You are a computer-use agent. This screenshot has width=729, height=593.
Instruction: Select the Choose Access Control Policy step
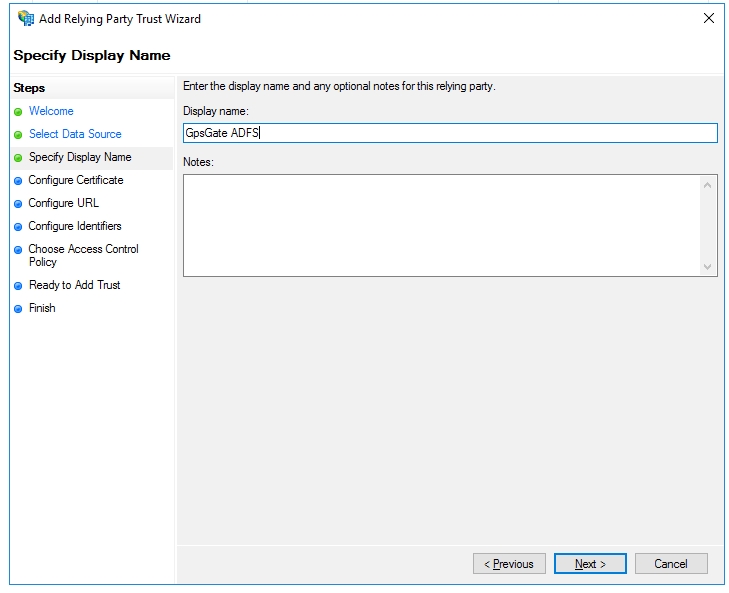click(84, 255)
